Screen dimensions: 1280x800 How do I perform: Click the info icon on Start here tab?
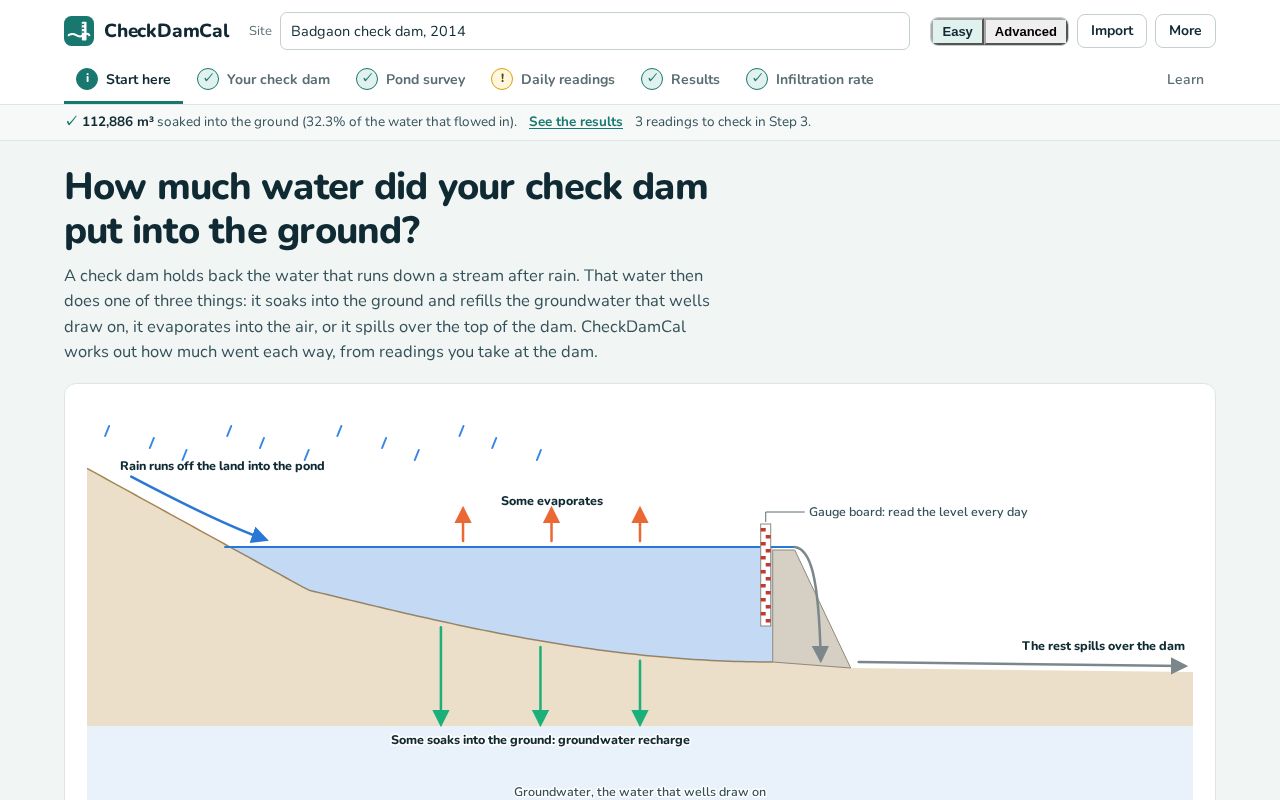(87, 79)
